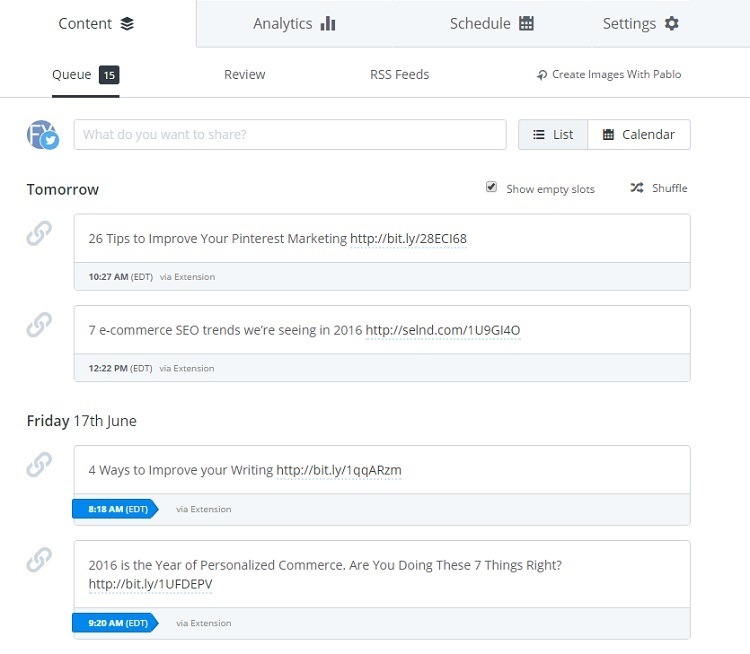
Task: Open the Content tab
Action: click(96, 23)
